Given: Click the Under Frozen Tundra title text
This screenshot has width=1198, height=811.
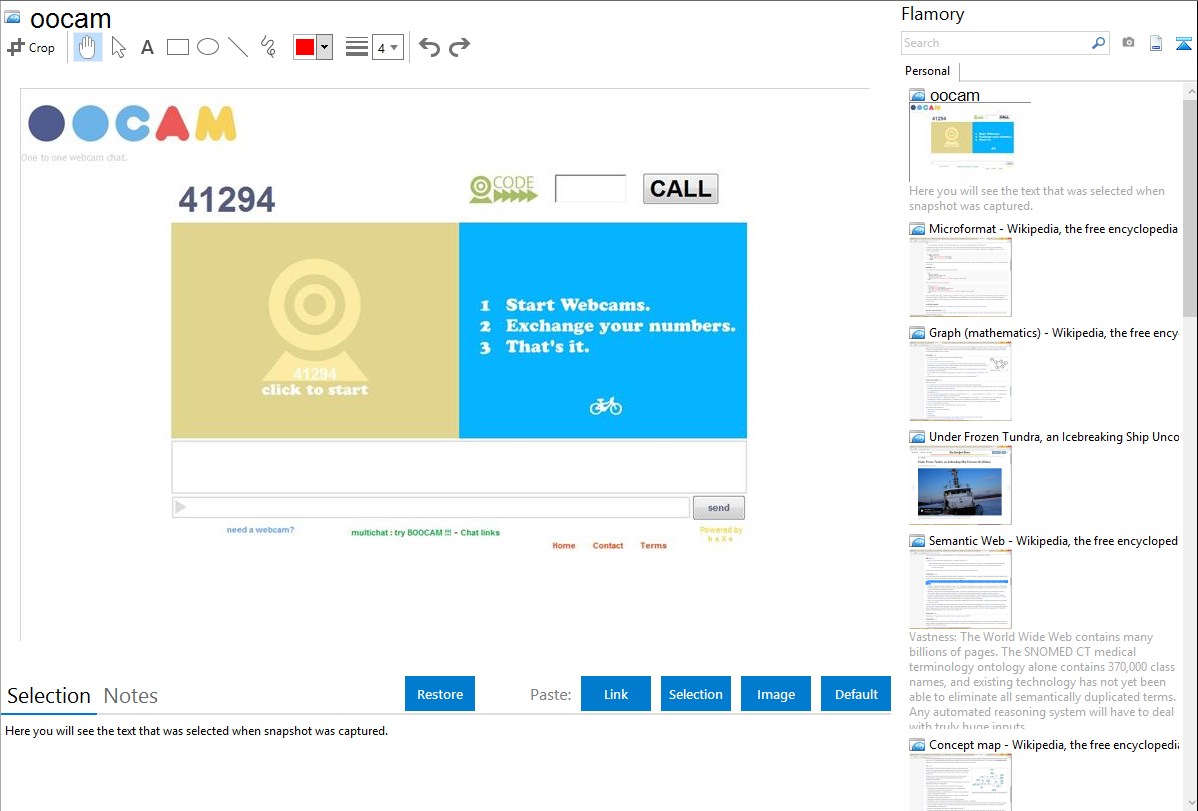Looking at the screenshot, I should click(1054, 436).
